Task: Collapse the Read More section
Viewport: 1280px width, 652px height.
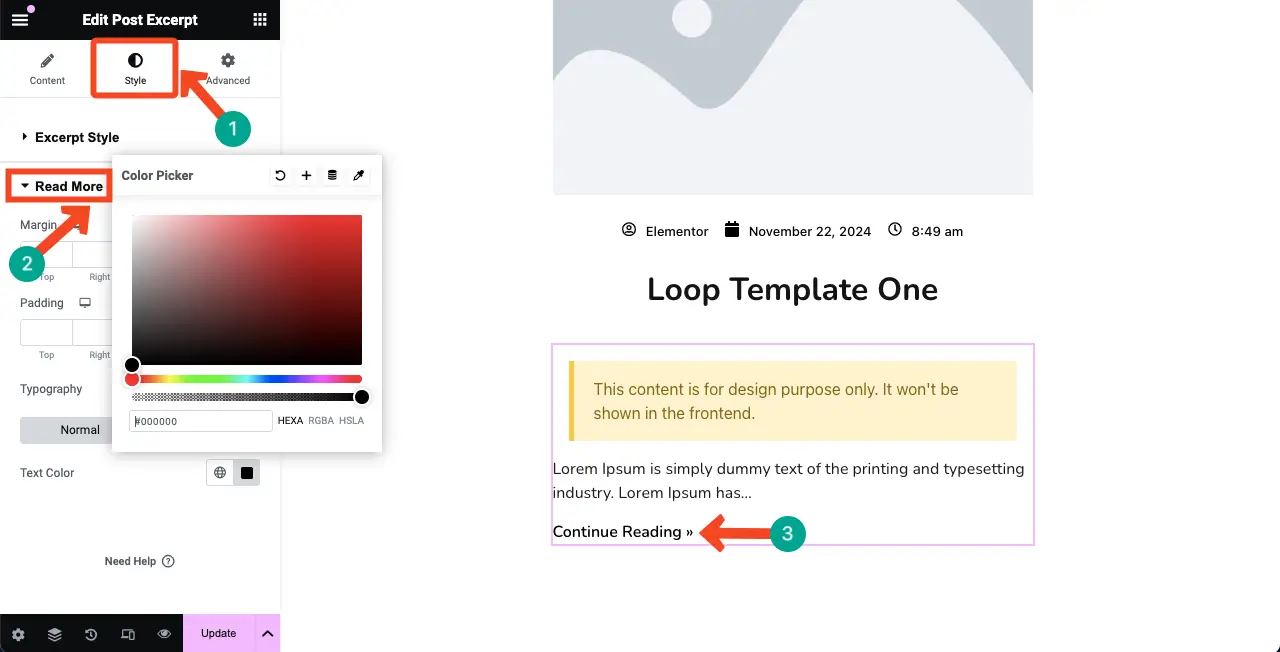Action: (68, 186)
